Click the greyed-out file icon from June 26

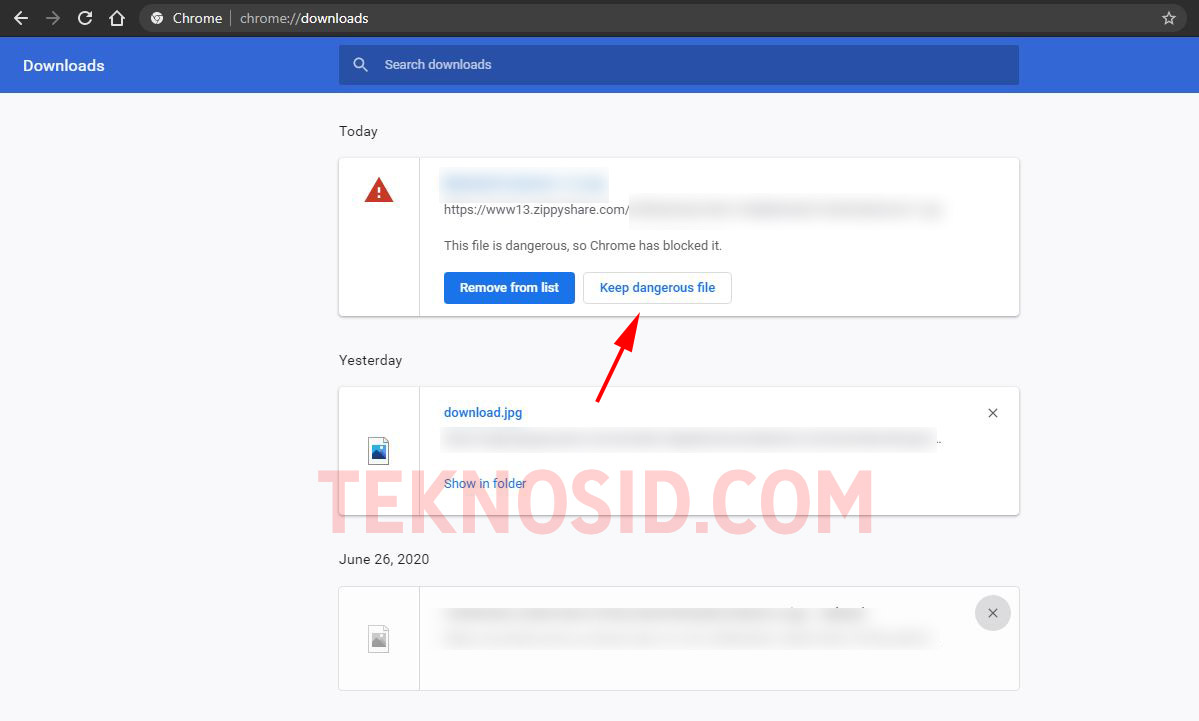[379, 638]
